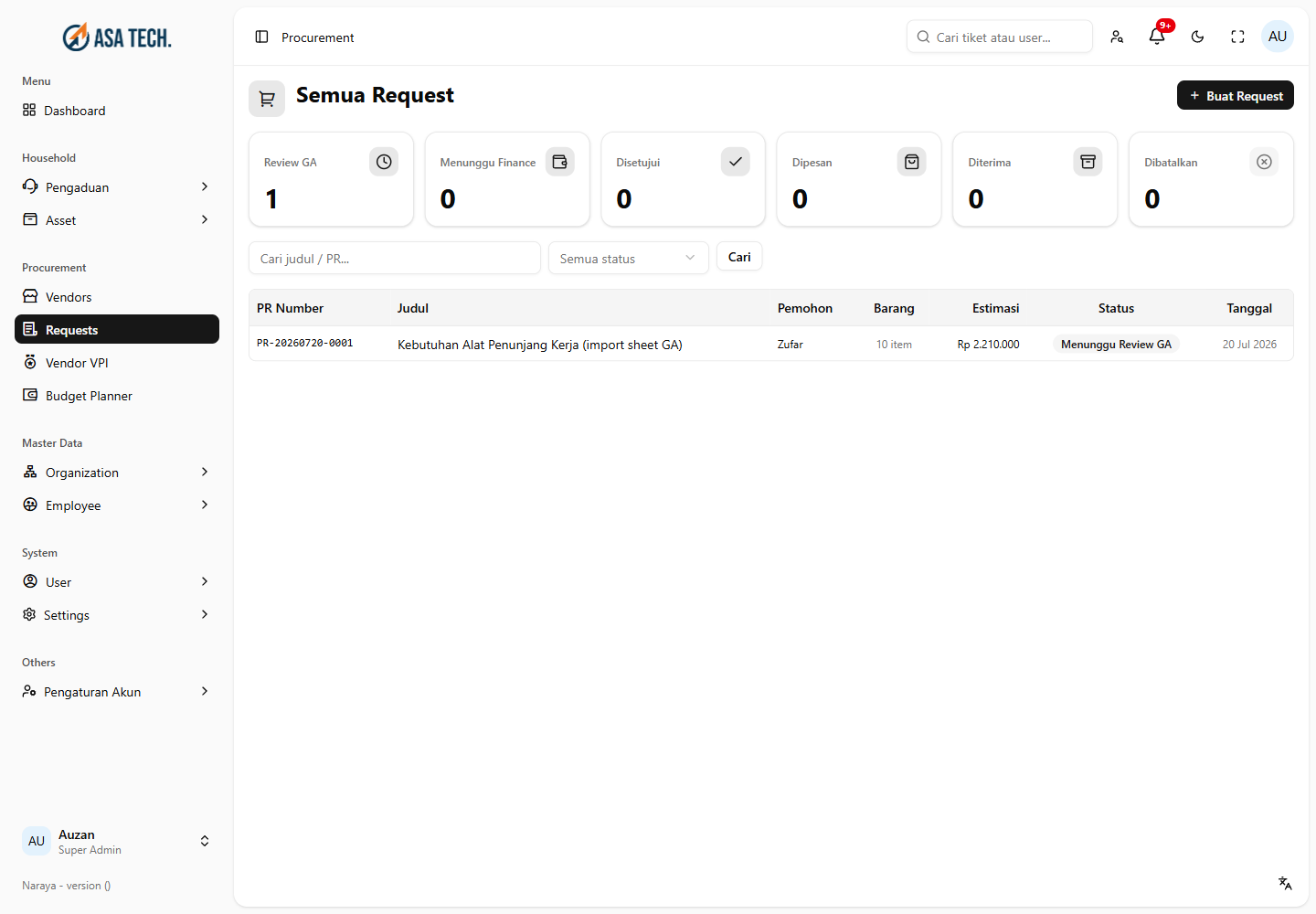The height and width of the screenshot is (914, 1316).
Task: Expand the Organization section
Action: pyautogui.click(x=117, y=473)
